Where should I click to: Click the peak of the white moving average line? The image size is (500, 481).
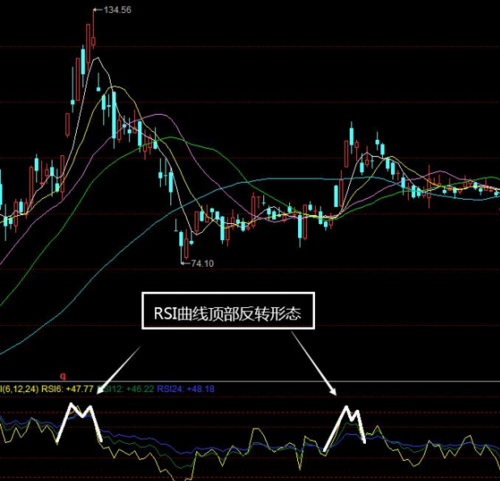[x=97, y=58]
